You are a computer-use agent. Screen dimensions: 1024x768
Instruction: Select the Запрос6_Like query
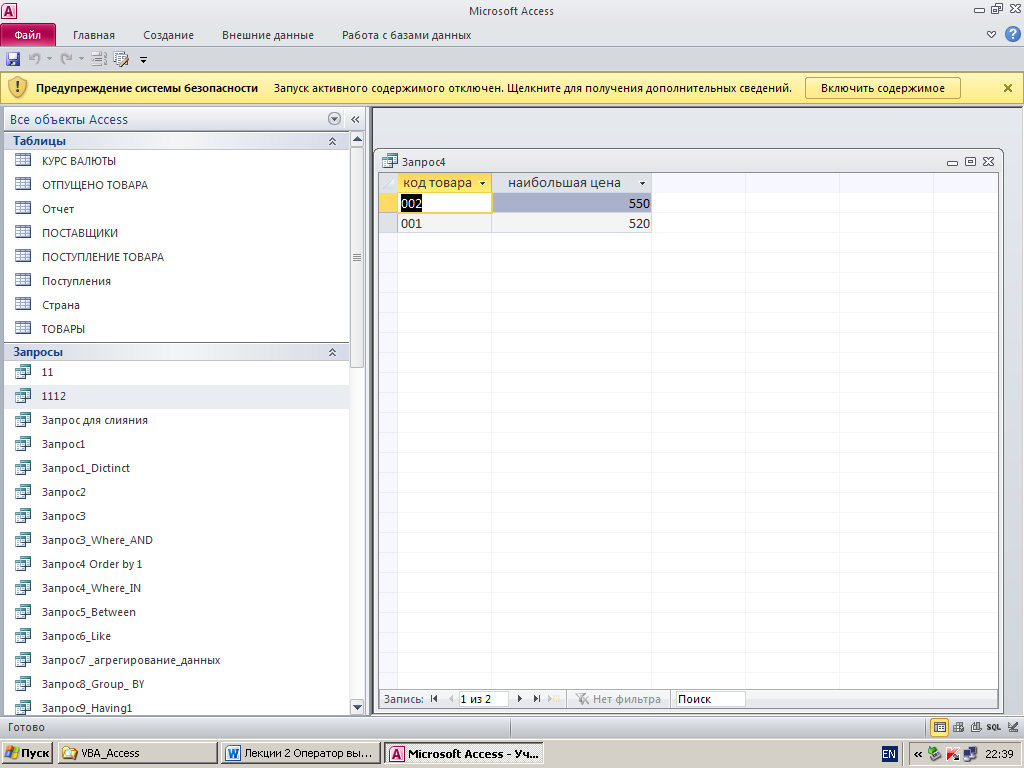tap(76, 636)
